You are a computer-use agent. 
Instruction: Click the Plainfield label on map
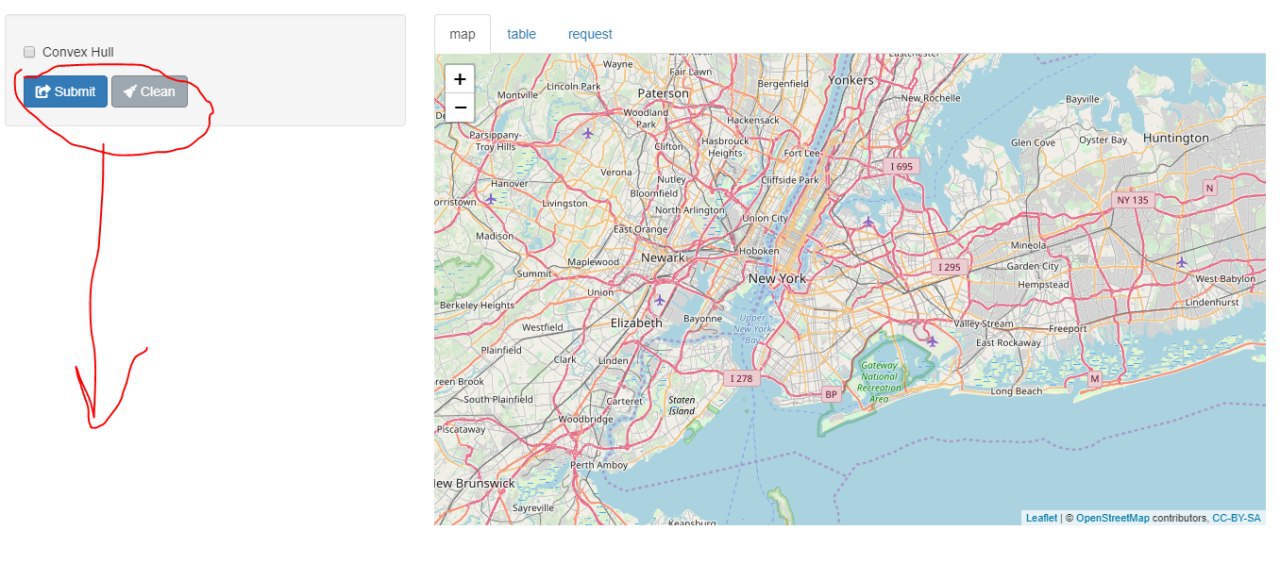pyautogui.click(x=501, y=350)
